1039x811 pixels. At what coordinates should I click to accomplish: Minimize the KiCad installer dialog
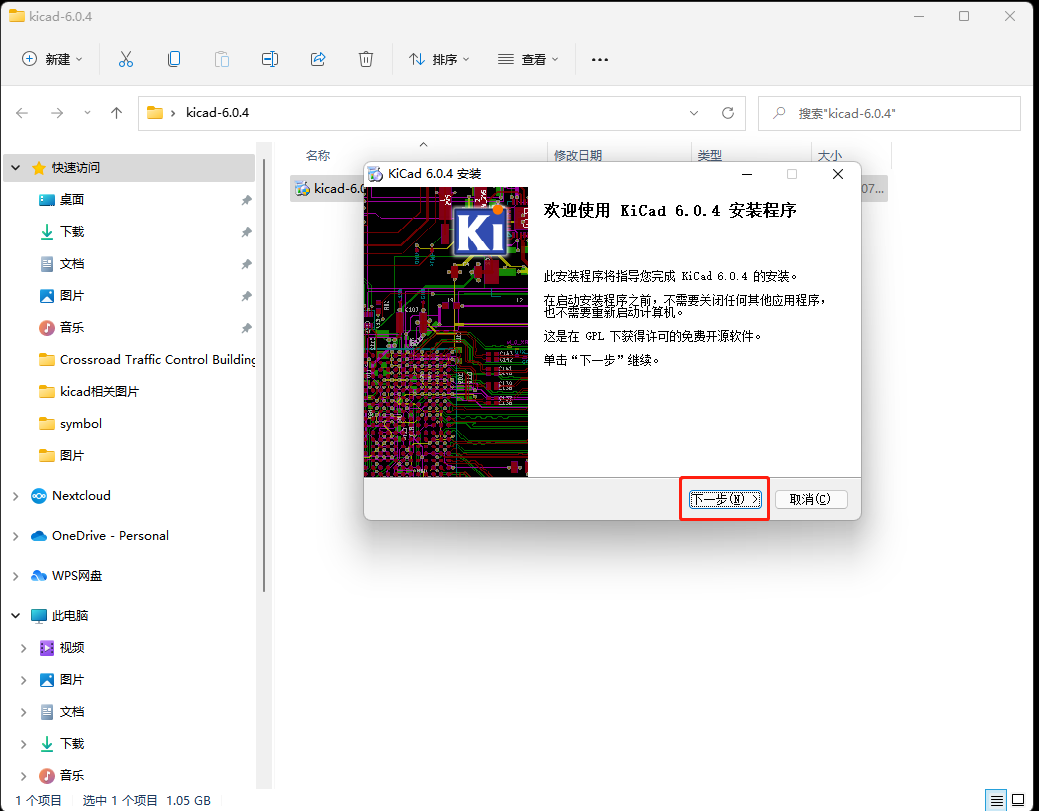747,174
